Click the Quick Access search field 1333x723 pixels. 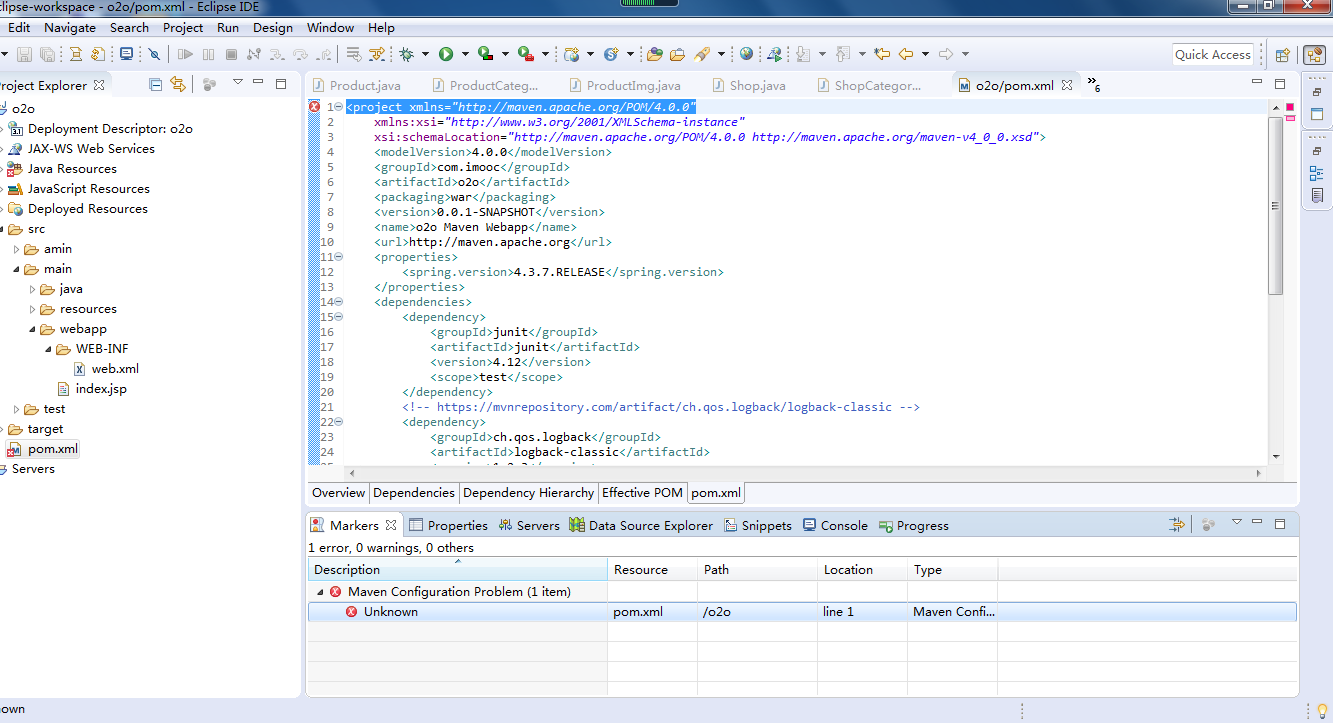point(1213,55)
